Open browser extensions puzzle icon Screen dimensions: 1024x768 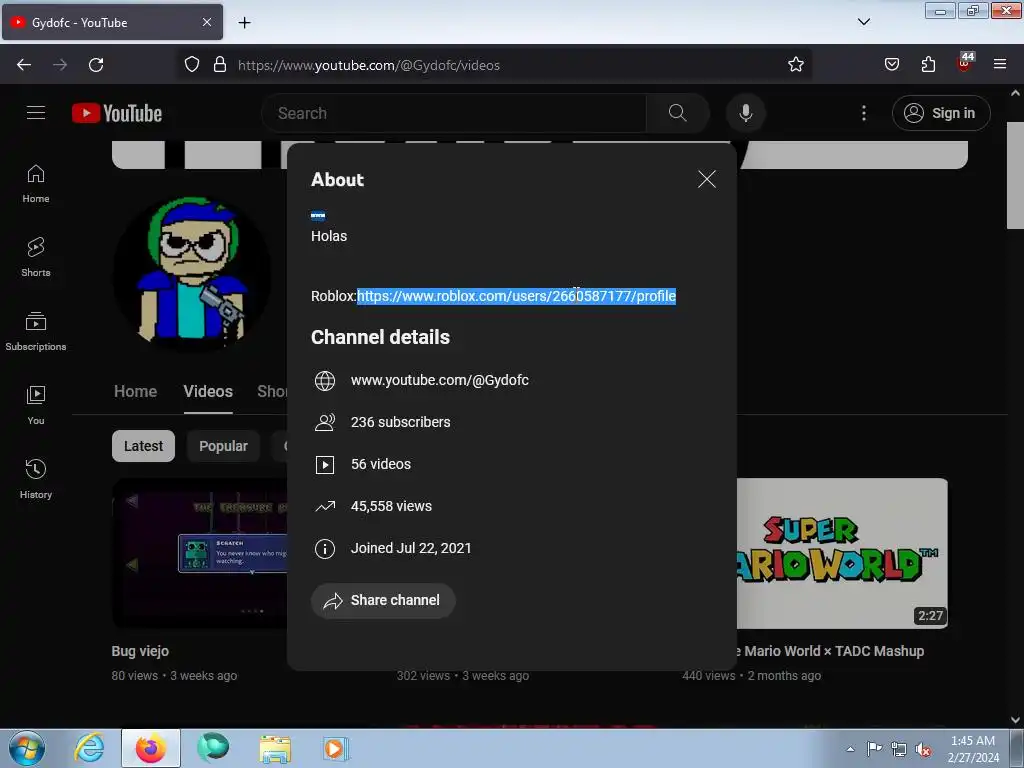point(928,65)
